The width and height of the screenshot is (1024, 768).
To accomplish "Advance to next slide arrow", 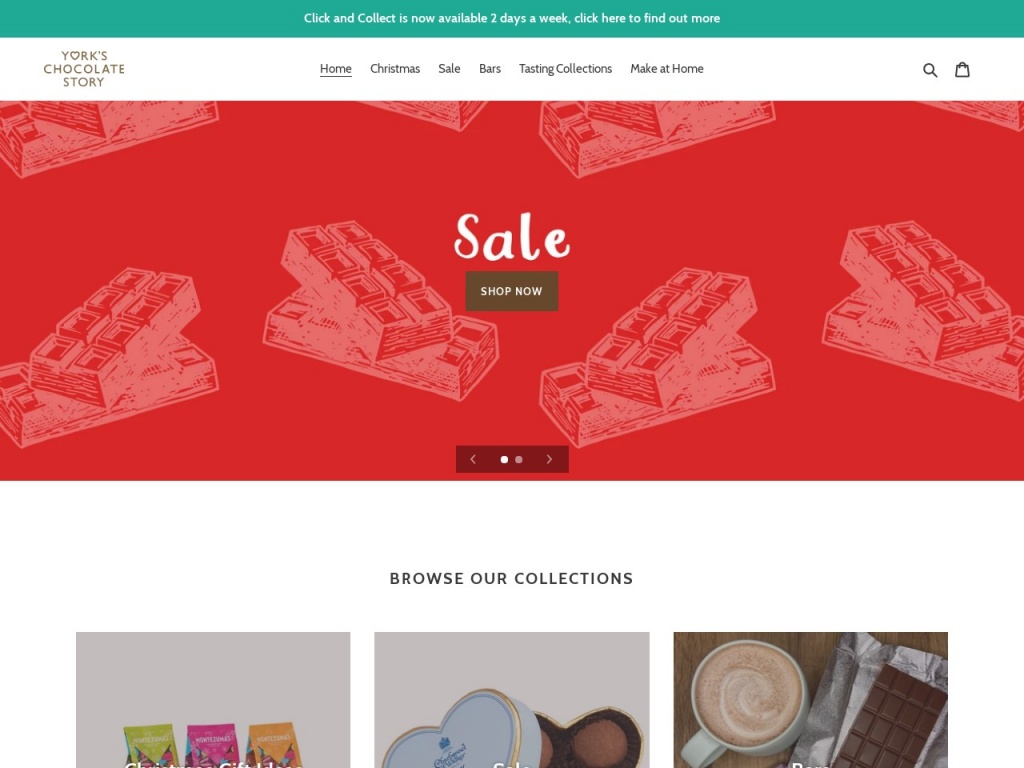I will click(549, 459).
